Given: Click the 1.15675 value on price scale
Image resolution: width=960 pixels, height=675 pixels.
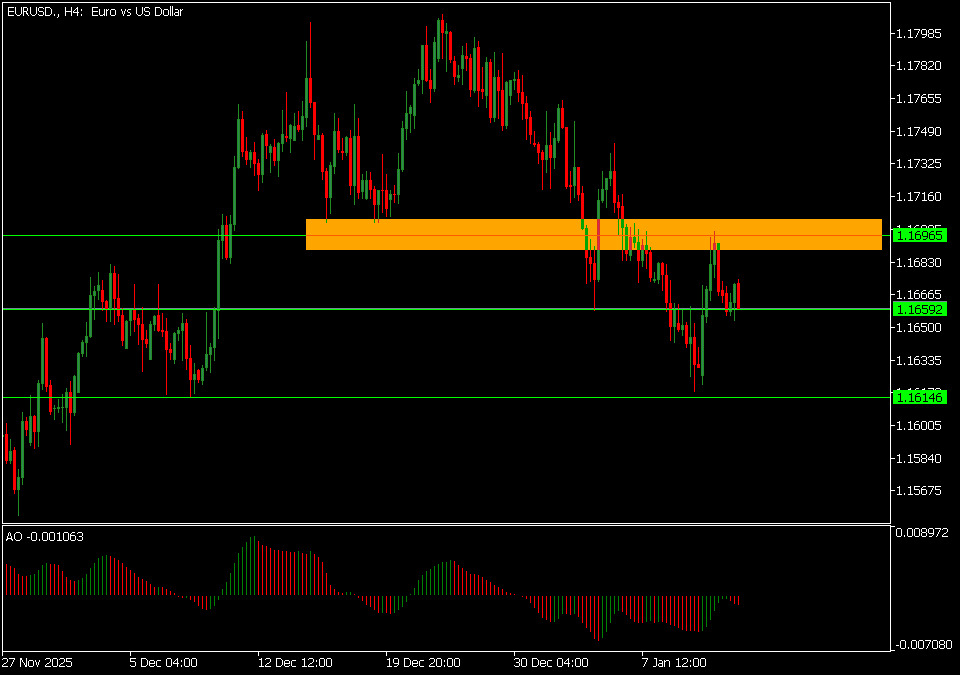Looking at the screenshot, I should tap(919, 491).
